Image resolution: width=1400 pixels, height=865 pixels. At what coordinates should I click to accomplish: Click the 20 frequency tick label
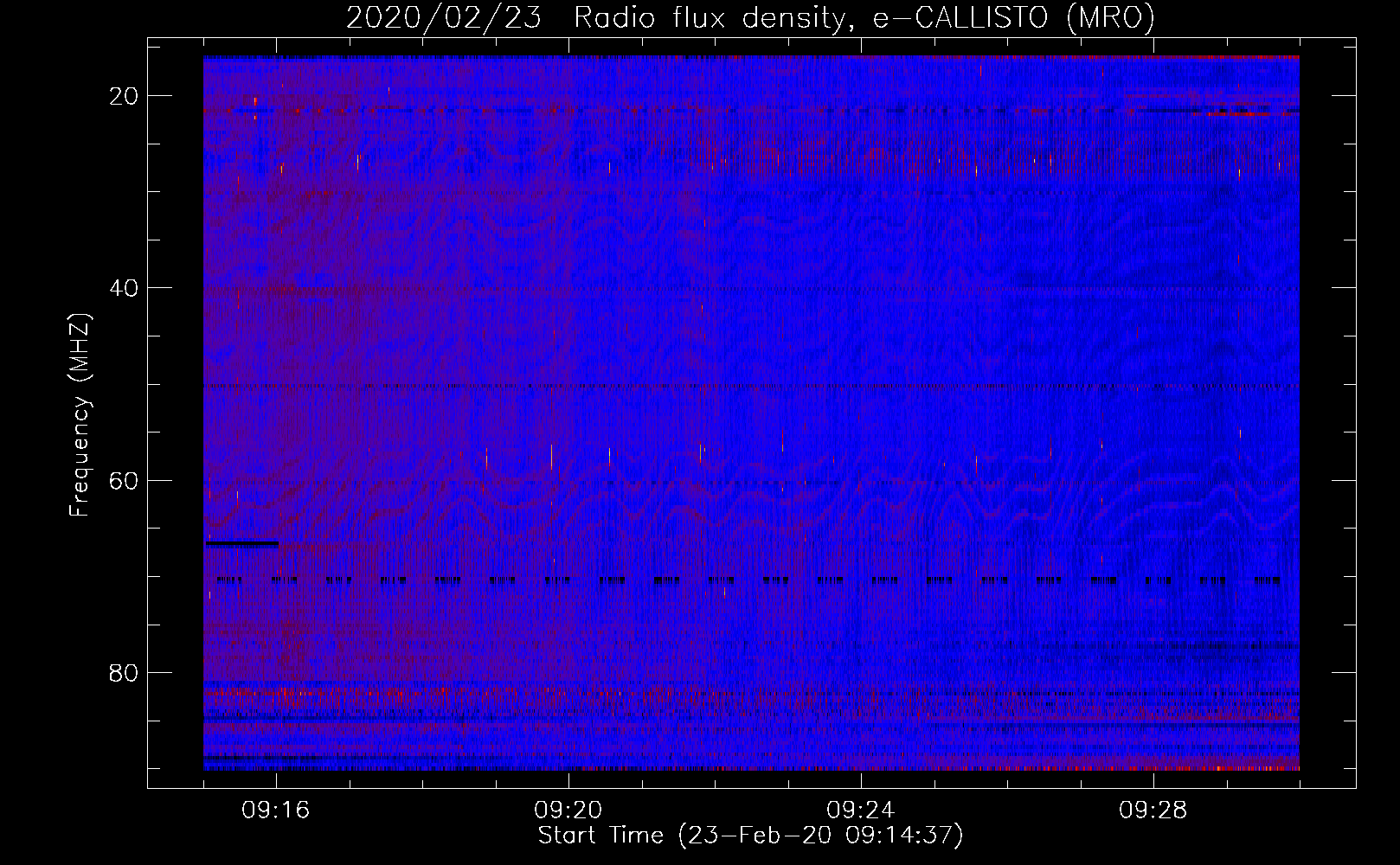(124, 96)
